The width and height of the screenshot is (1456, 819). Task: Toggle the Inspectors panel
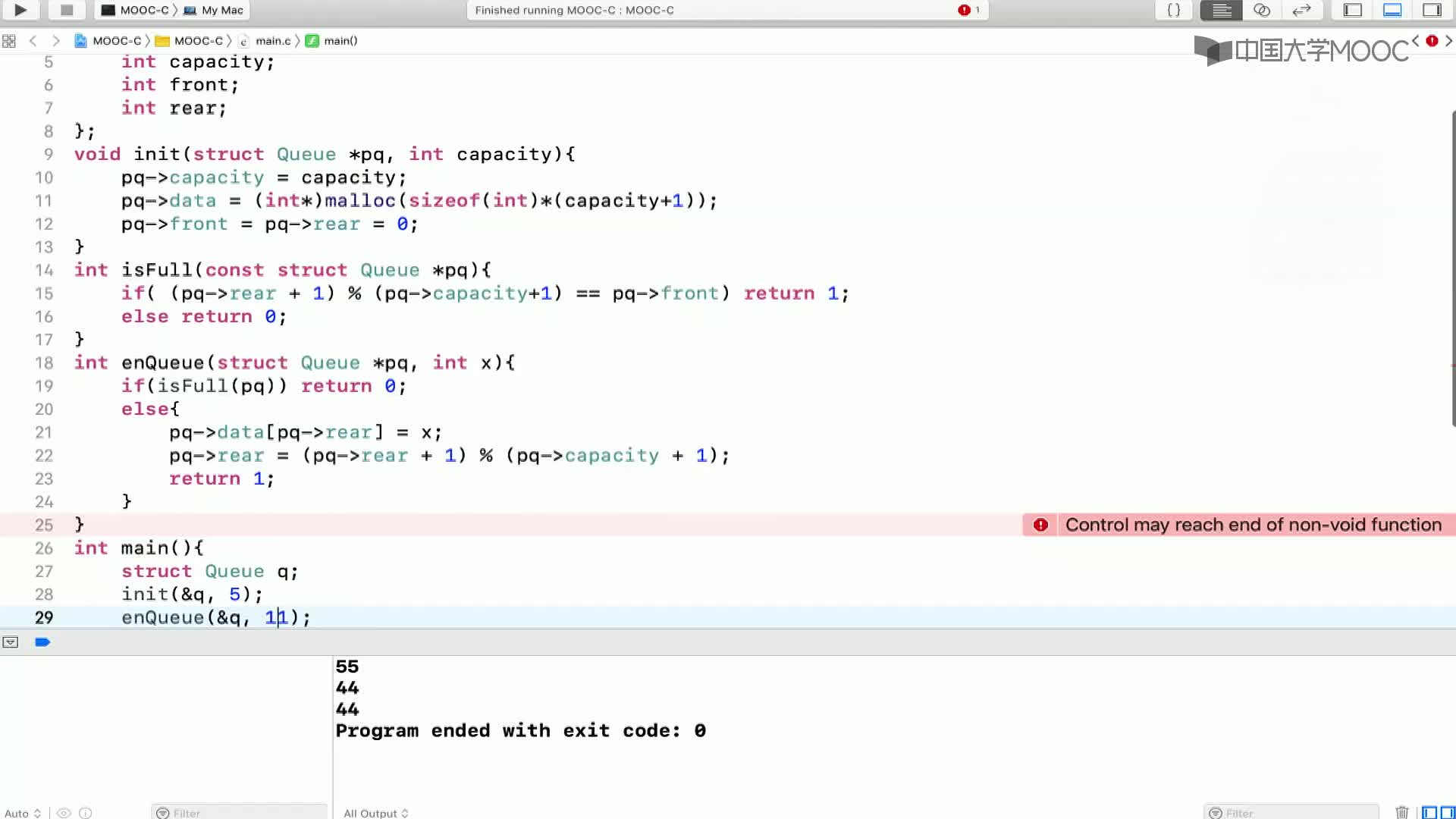pyautogui.click(x=1432, y=10)
